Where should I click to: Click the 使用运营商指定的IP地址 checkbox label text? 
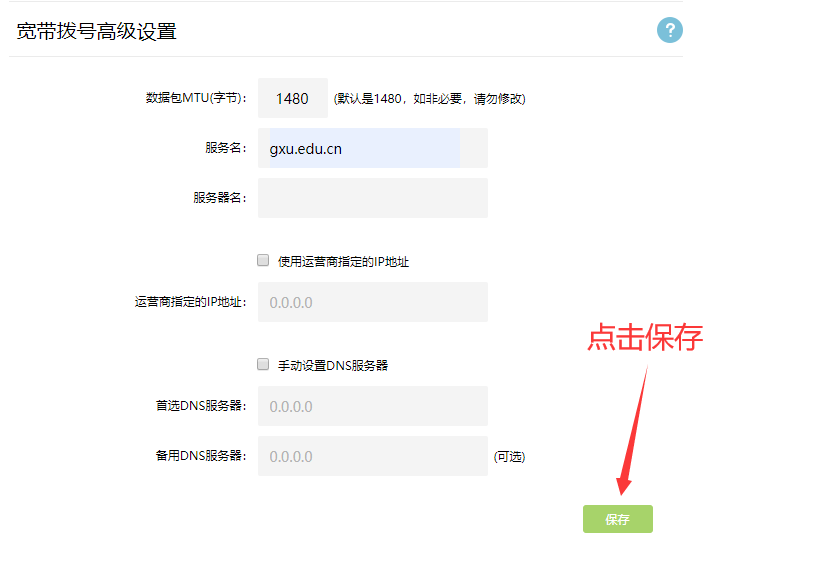pyautogui.click(x=343, y=262)
